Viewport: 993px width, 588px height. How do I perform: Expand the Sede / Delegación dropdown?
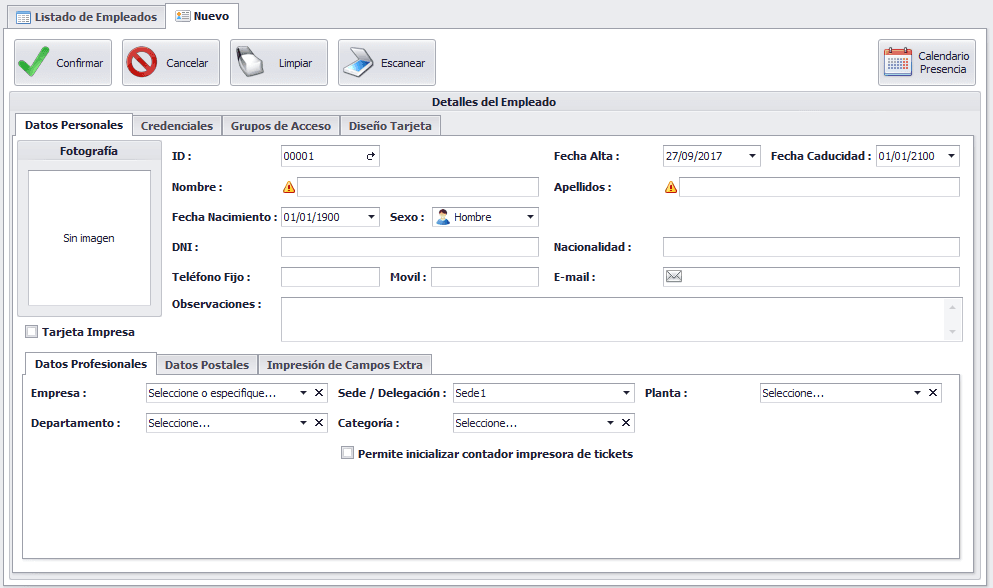tap(626, 393)
